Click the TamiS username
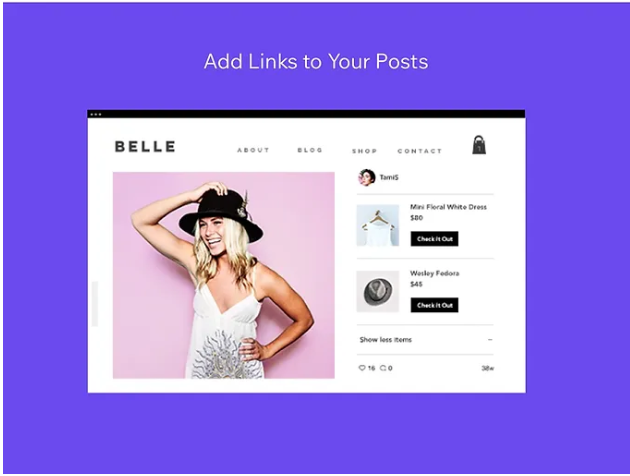Screen dimensions: 630x476 [389, 177]
